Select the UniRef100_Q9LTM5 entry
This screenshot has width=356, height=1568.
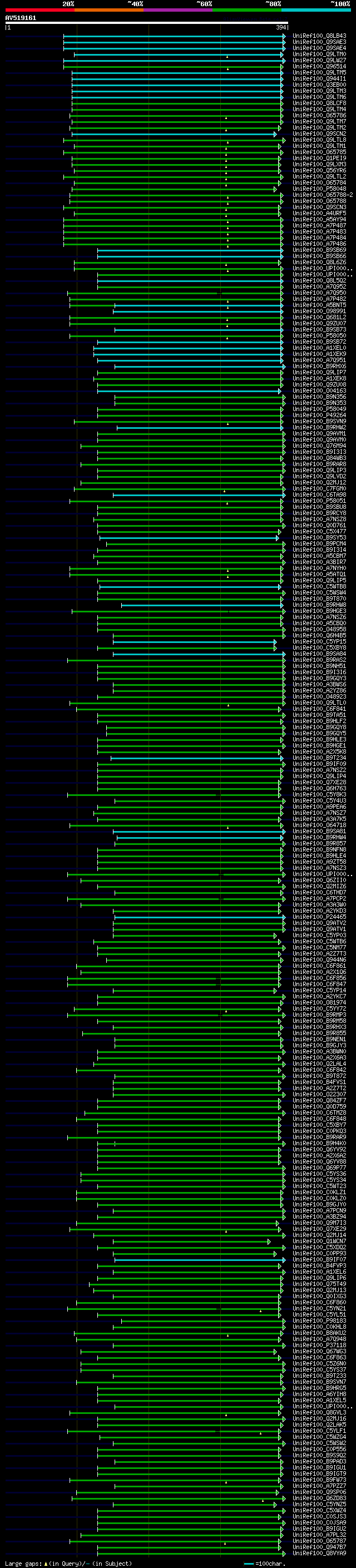[319, 72]
